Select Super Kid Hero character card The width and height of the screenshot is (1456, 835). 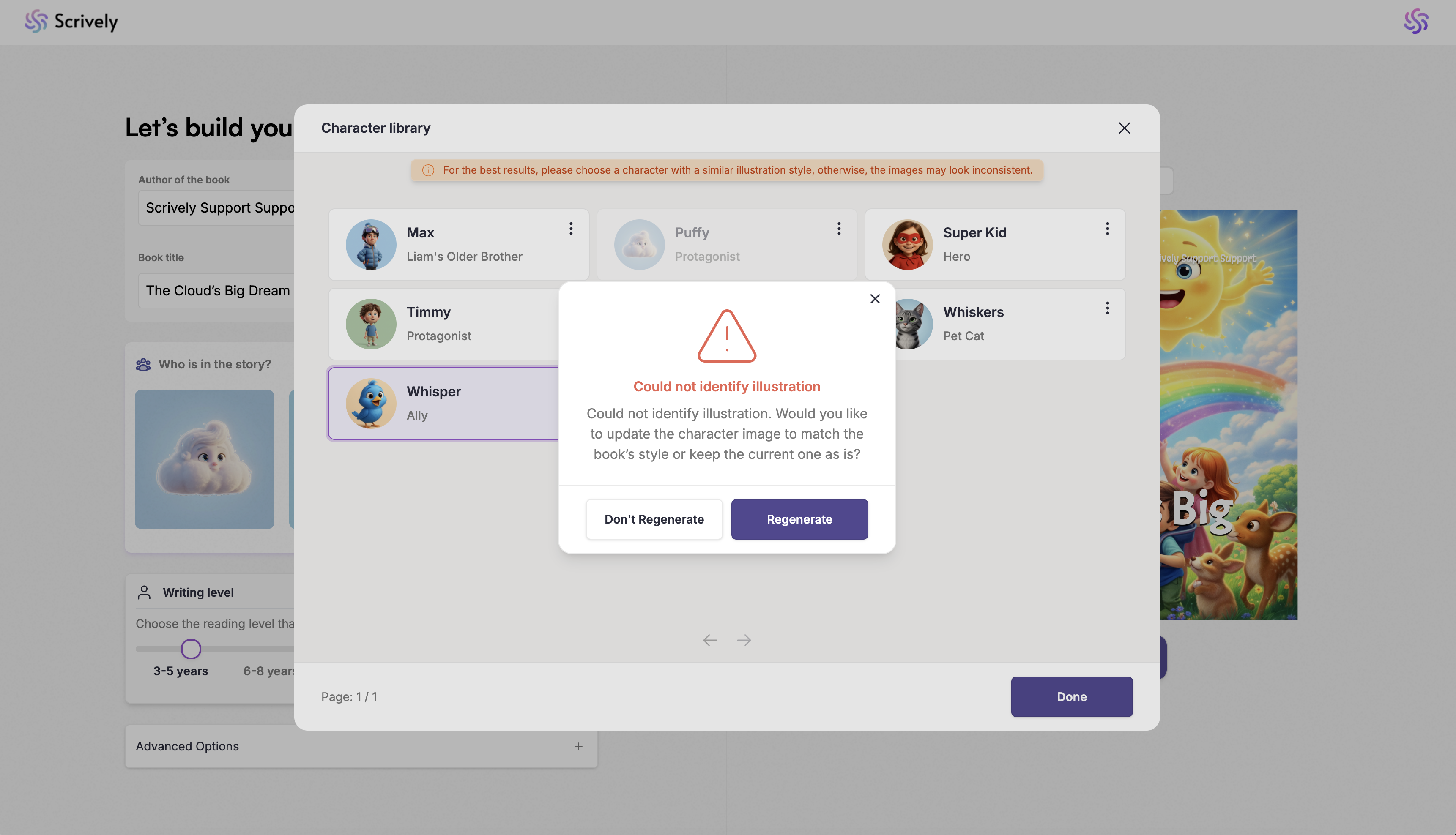pyautogui.click(x=995, y=244)
